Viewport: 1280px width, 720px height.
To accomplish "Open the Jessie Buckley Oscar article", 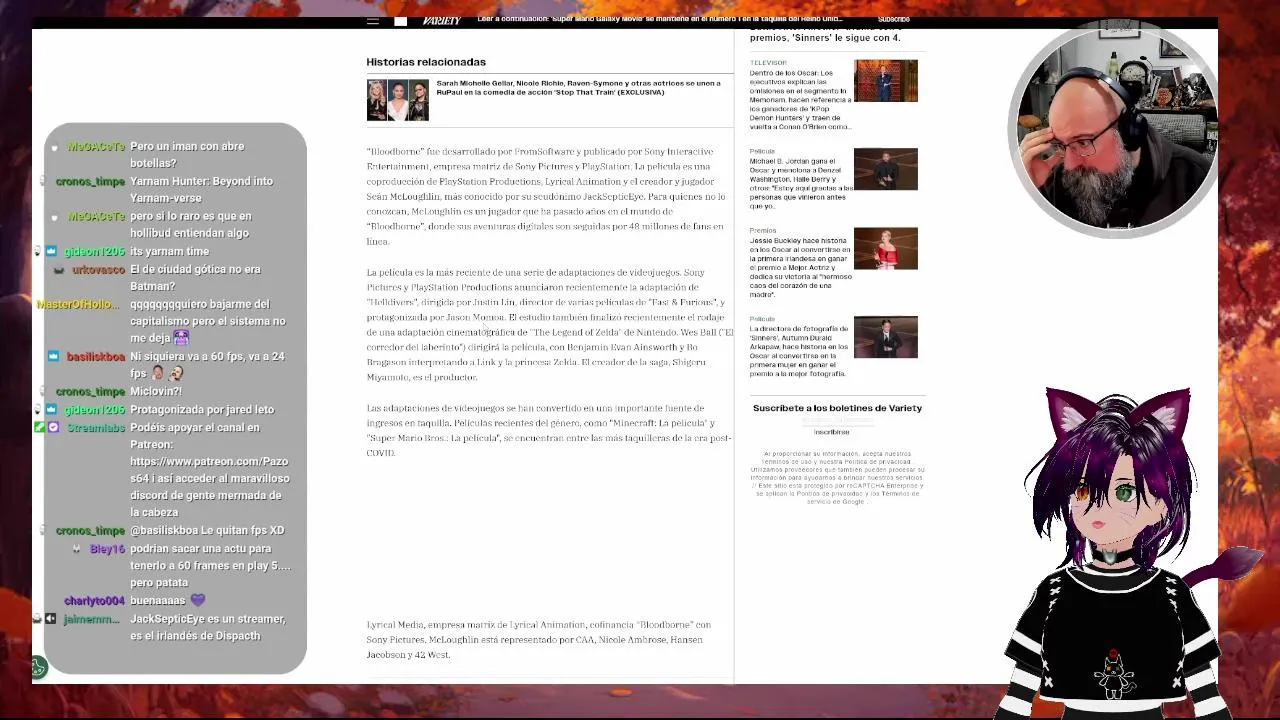I will 800,267.
